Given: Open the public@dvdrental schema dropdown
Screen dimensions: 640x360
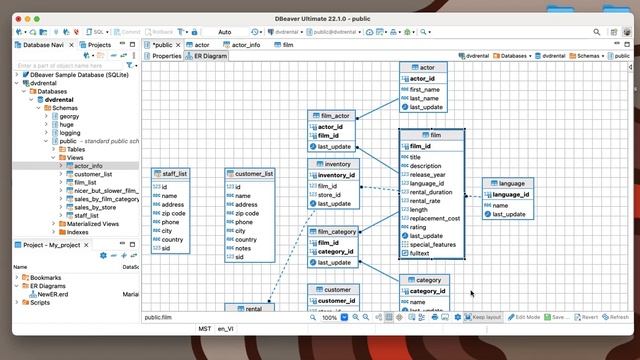Looking at the screenshot, I should (334, 32).
